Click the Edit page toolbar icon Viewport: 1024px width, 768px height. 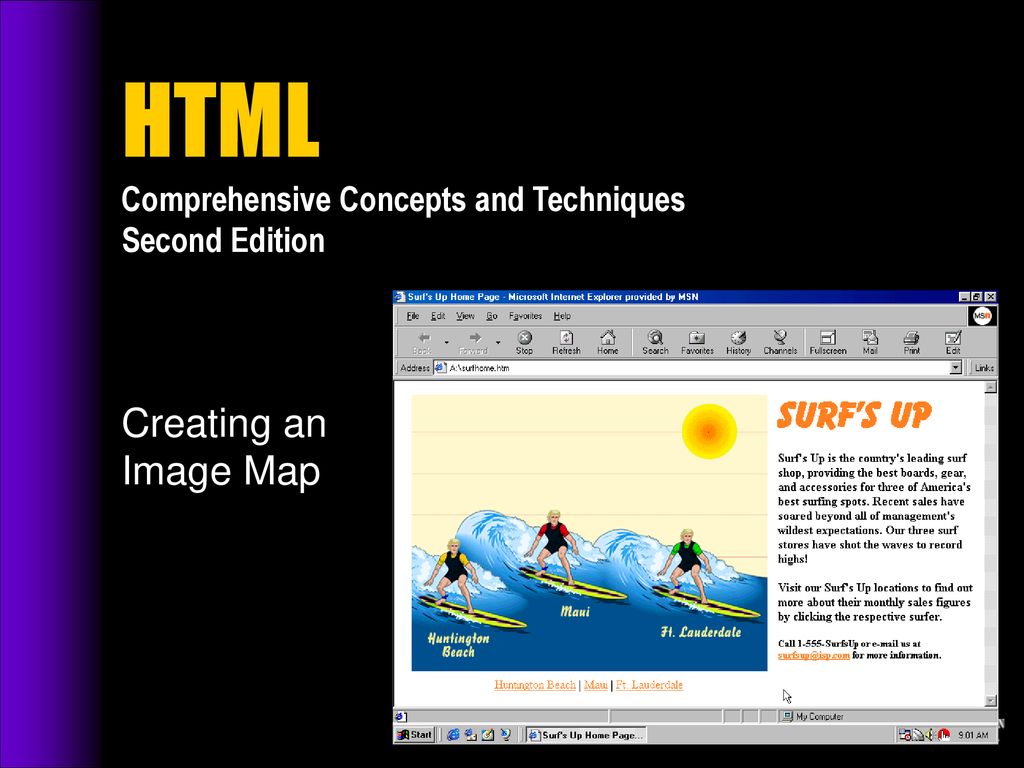point(953,342)
